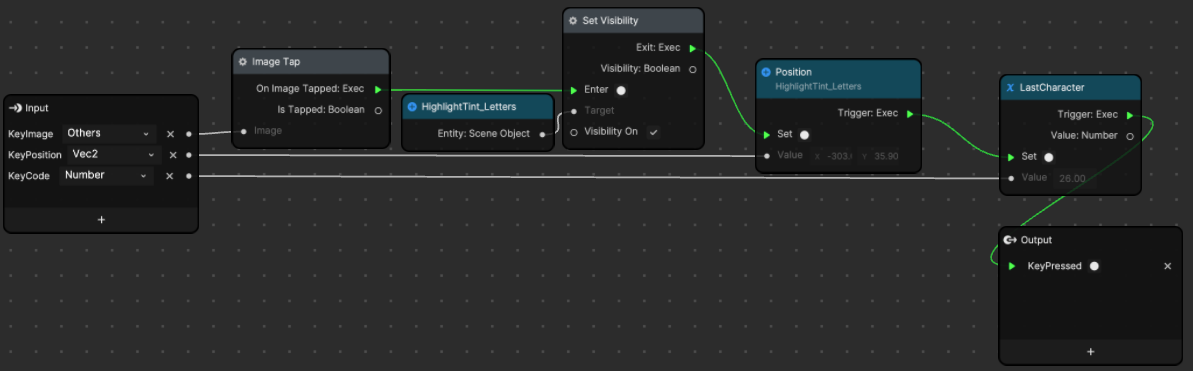Select the LastCharacter node title

(1052, 87)
